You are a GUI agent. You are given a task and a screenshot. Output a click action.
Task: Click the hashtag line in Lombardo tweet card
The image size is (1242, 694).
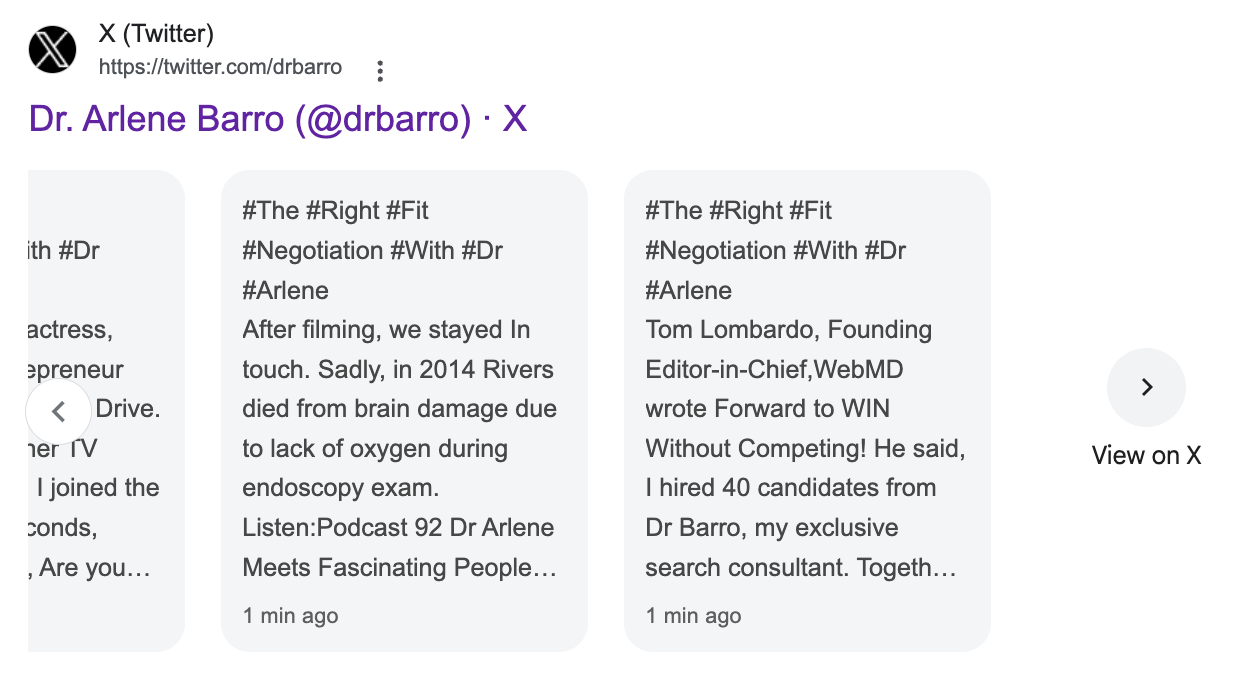775,250
